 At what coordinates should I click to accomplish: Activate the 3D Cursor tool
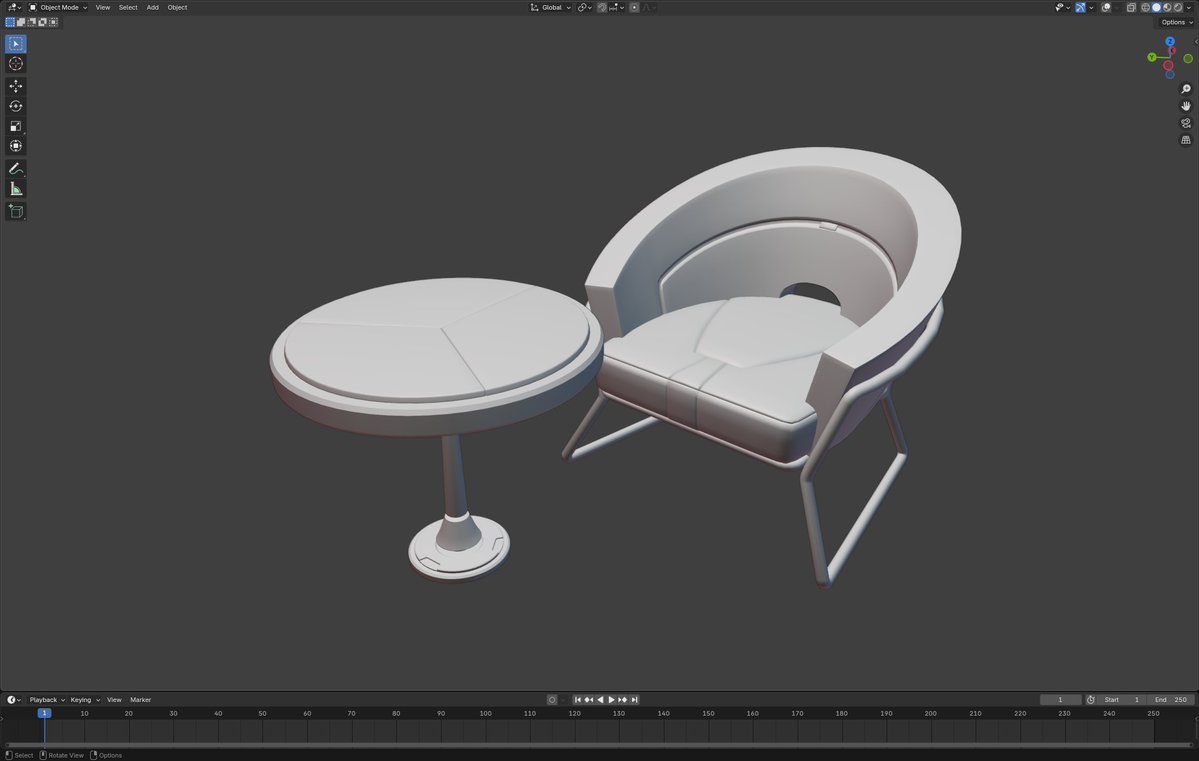coord(15,63)
